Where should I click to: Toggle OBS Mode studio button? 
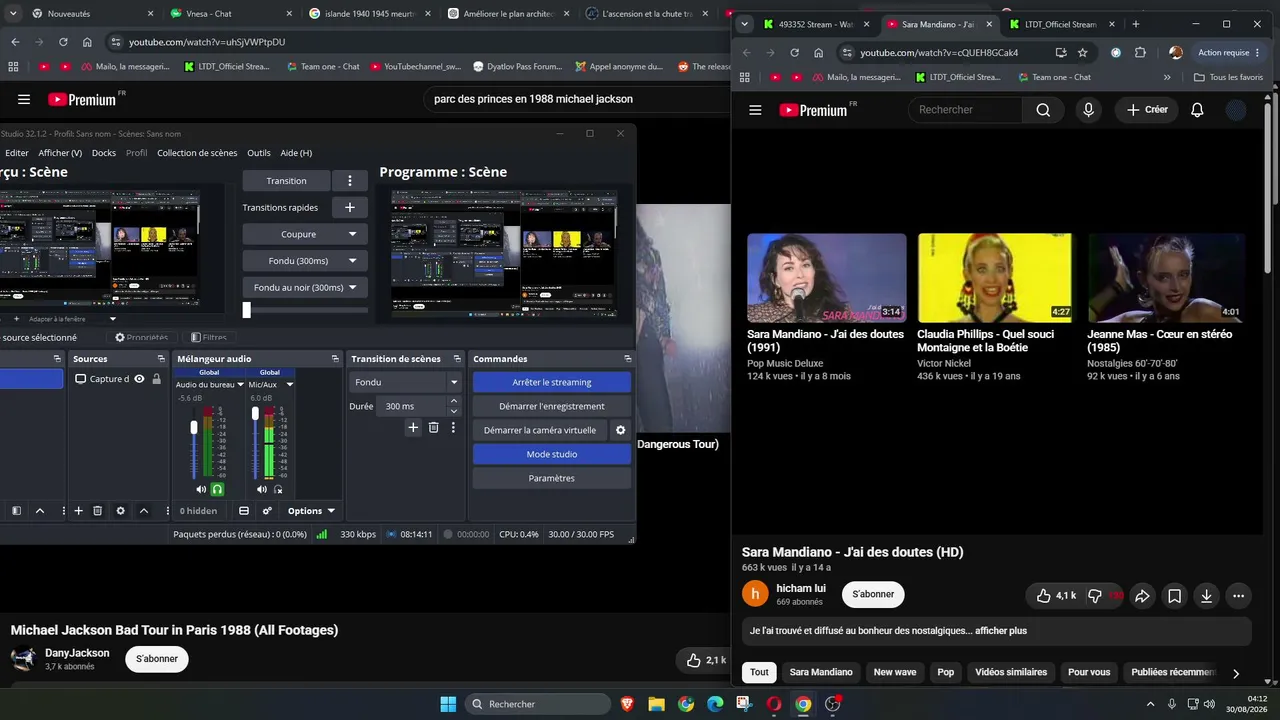click(x=552, y=454)
